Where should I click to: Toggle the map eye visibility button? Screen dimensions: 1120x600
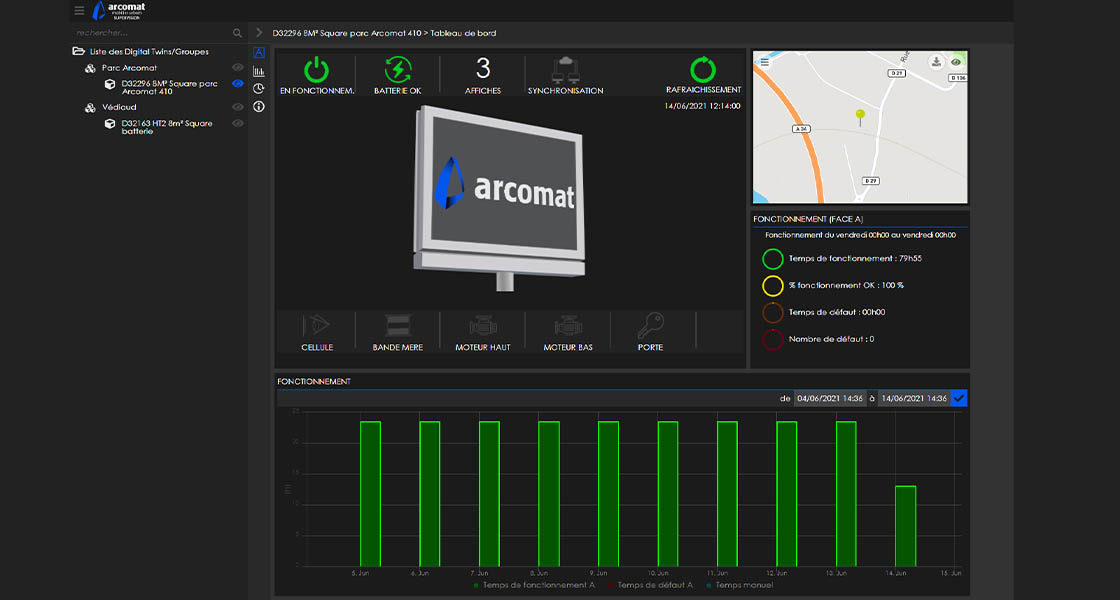tap(956, 62)
